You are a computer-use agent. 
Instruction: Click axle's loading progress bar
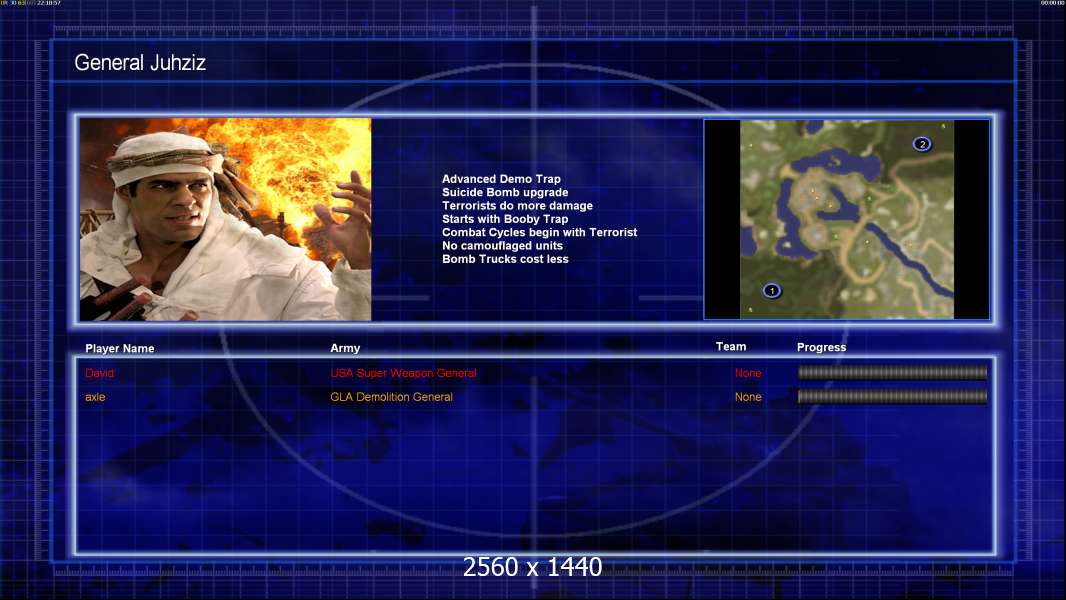(893, 396)
